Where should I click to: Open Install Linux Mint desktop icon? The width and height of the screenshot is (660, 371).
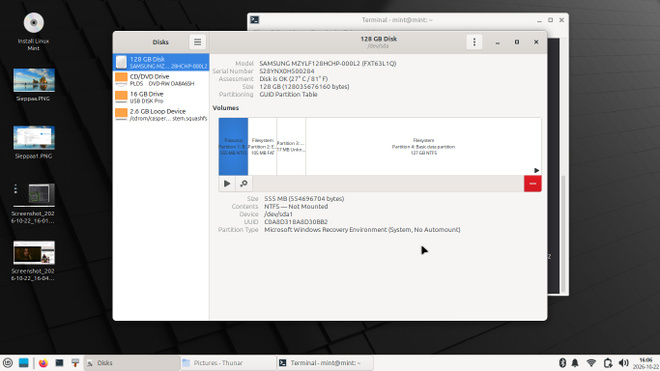pos(34,32)
